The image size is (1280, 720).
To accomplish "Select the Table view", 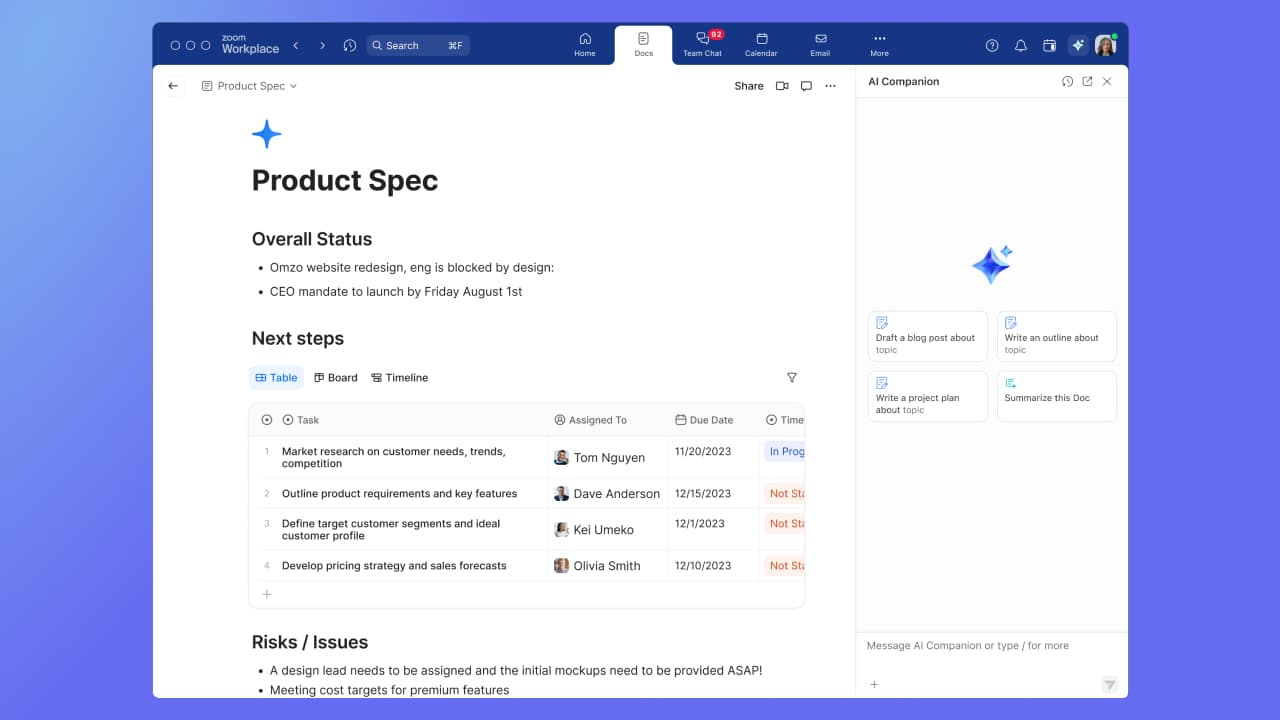I will click(276, 378).
